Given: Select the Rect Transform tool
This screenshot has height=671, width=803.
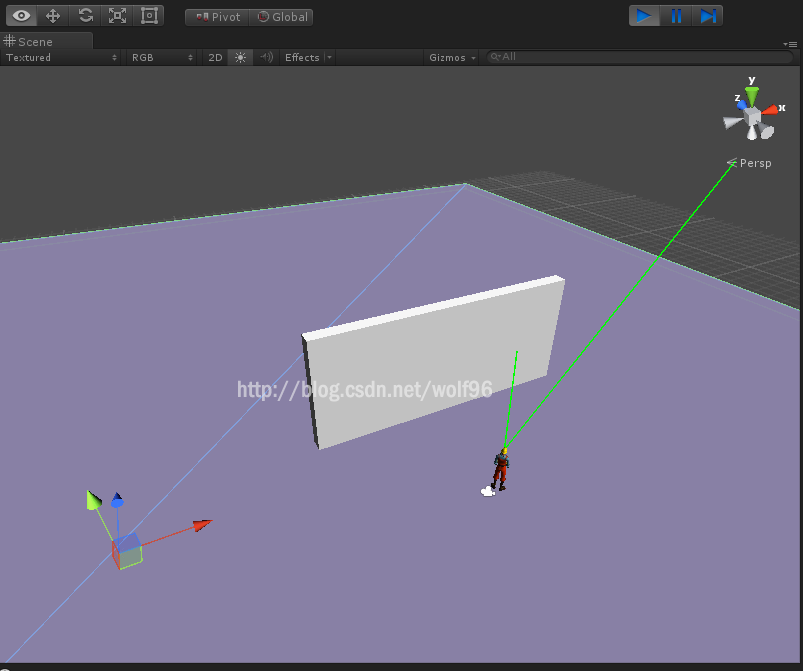Looking at the screenshot, I should point(149,16).
